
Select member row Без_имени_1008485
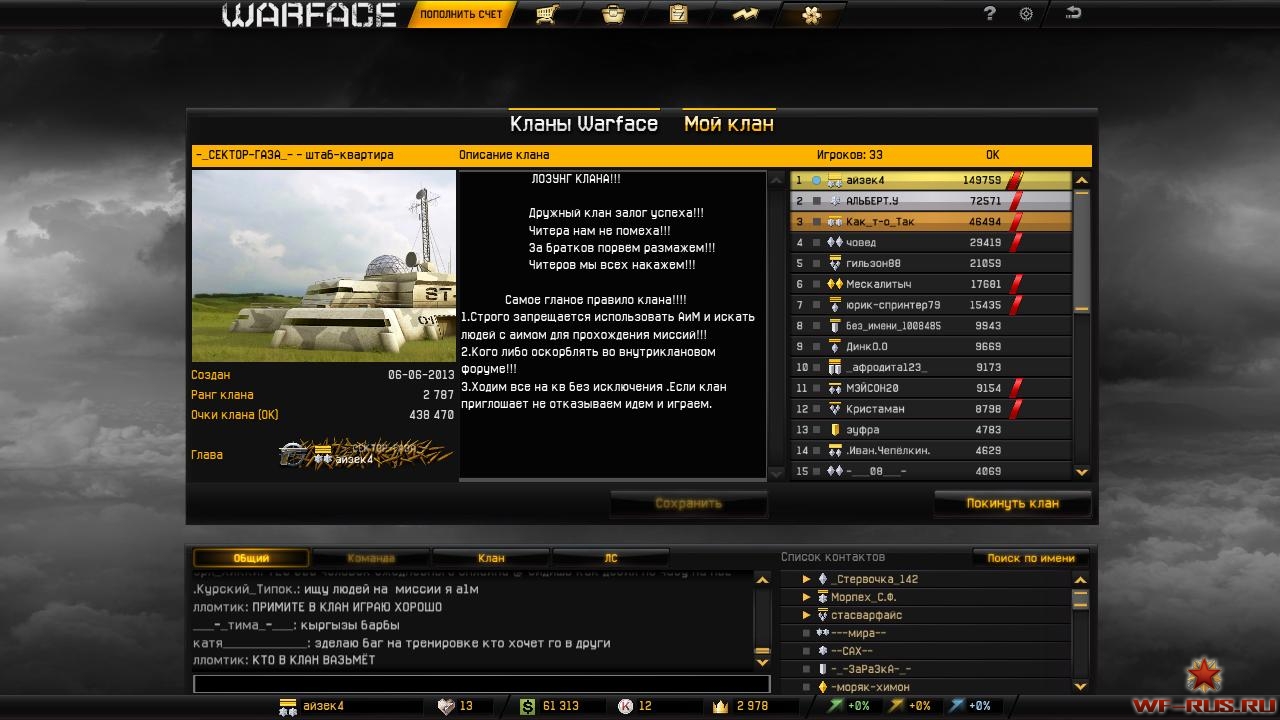[x=931, y=326]
